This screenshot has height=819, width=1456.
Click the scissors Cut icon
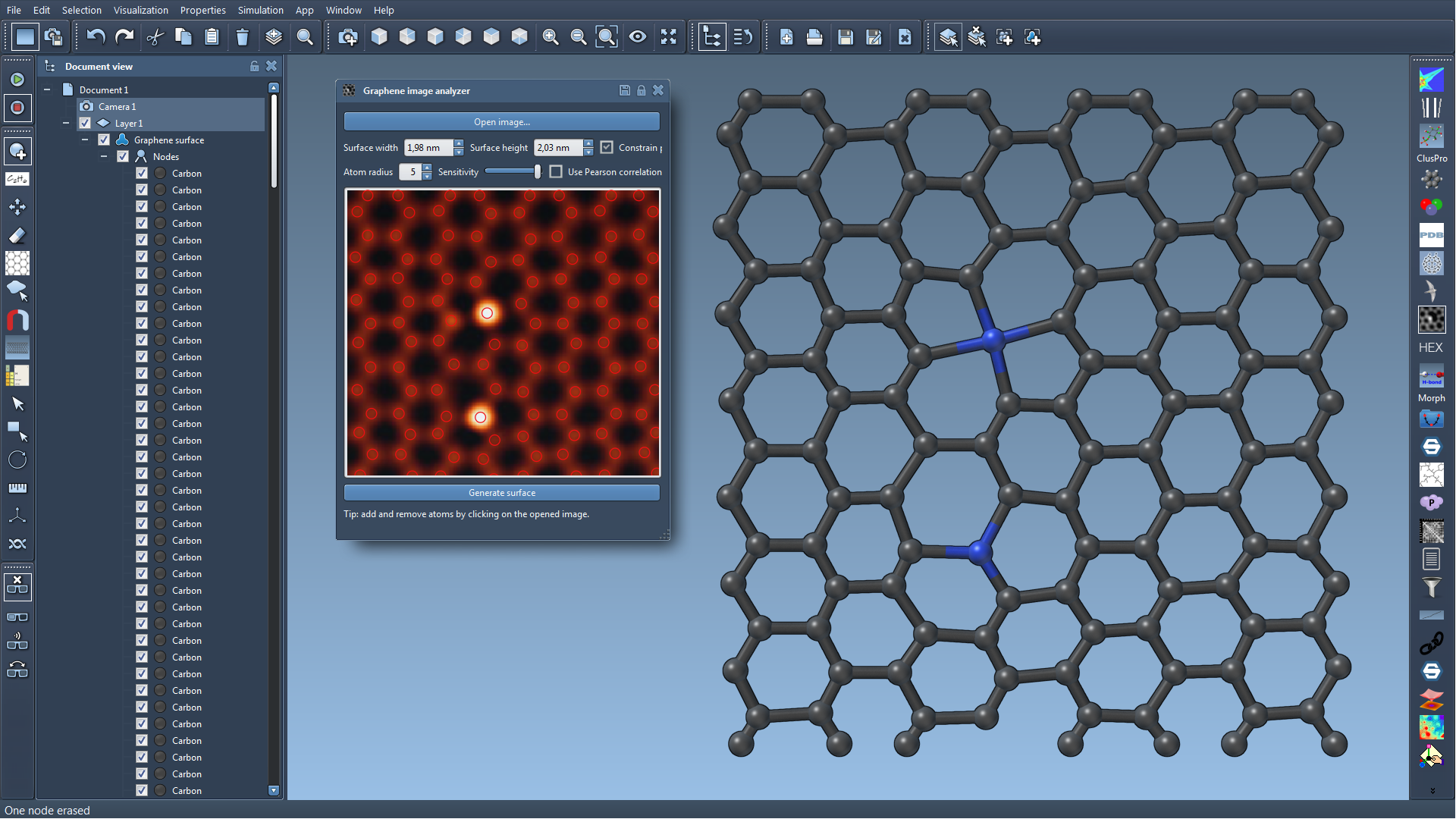pos(155,36)
